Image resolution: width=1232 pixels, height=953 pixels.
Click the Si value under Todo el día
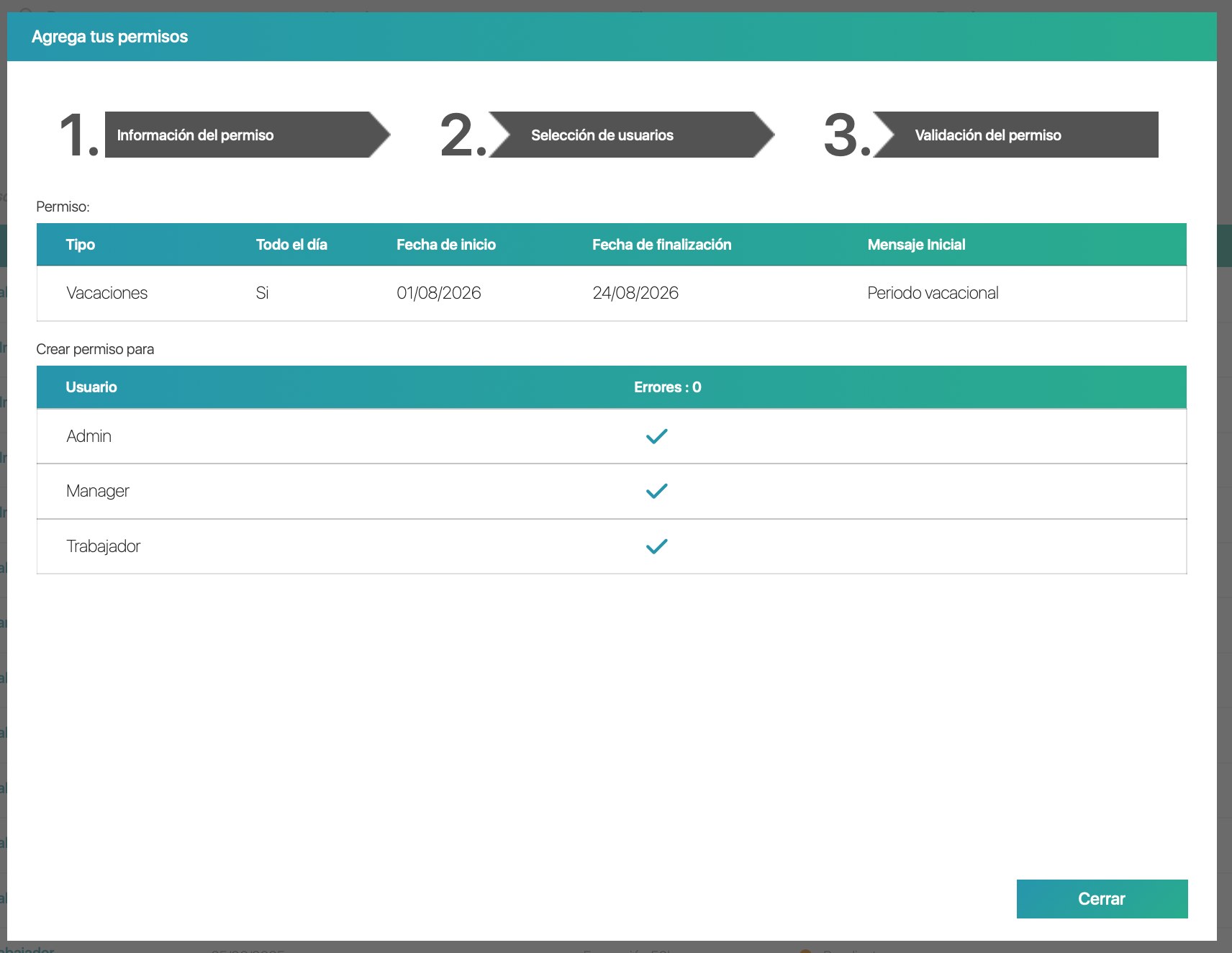point(262,293)
